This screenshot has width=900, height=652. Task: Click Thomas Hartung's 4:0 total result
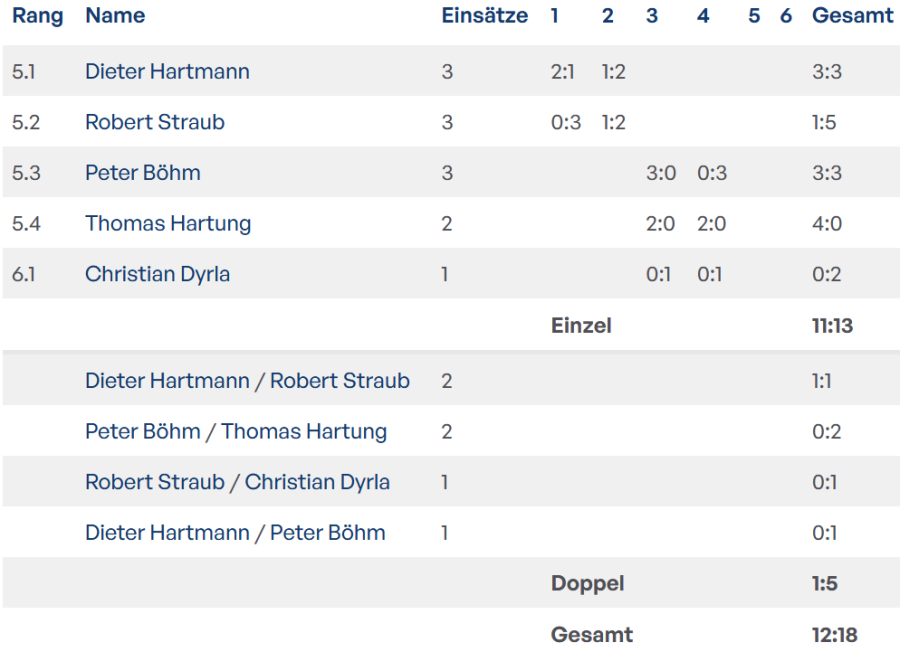click(827, 223)
